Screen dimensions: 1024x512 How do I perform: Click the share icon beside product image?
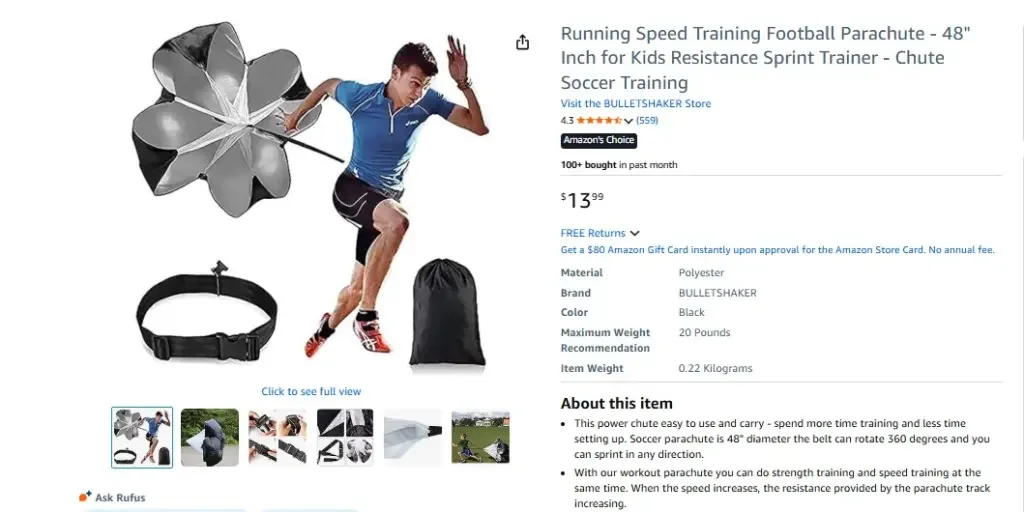[522, 42]
